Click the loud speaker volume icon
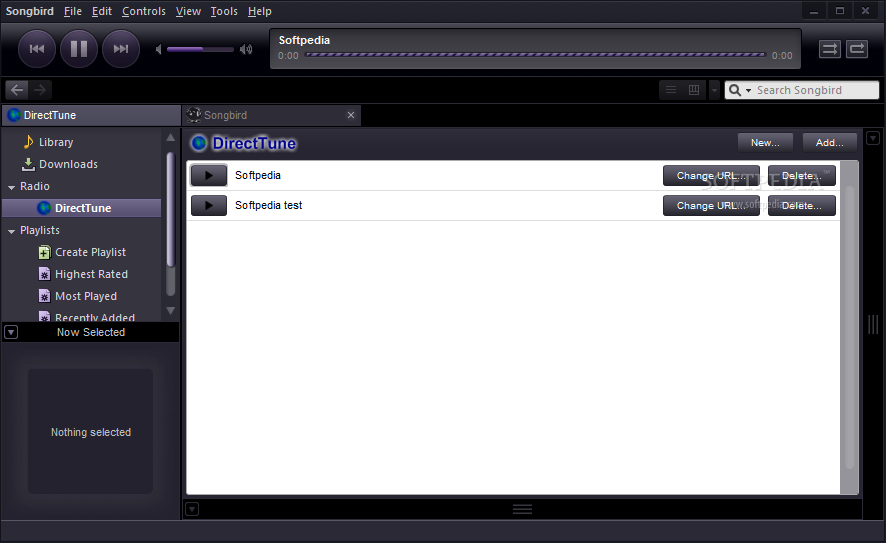Screen dimensions: 886x543 pos(246,50)
